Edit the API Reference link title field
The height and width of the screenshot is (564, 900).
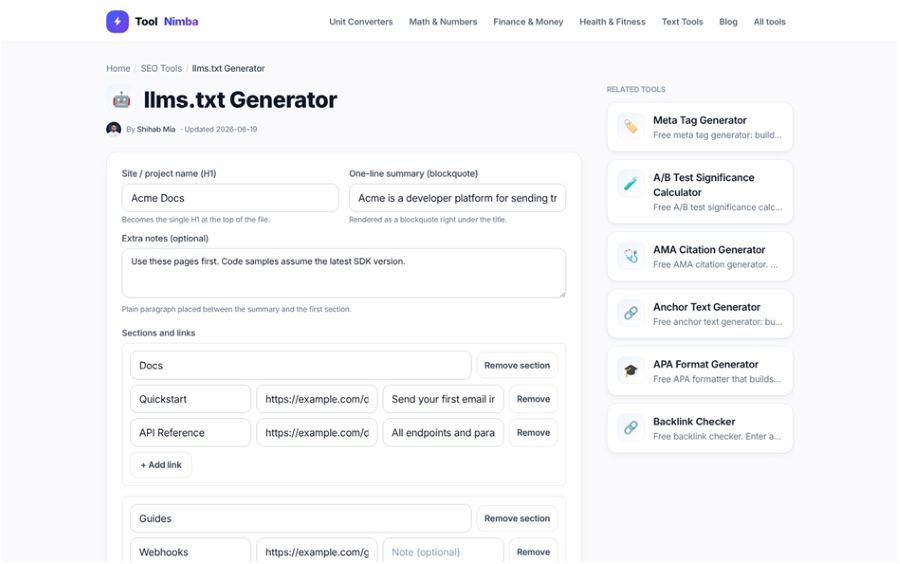pyautogui.click(x=191, y=433)
